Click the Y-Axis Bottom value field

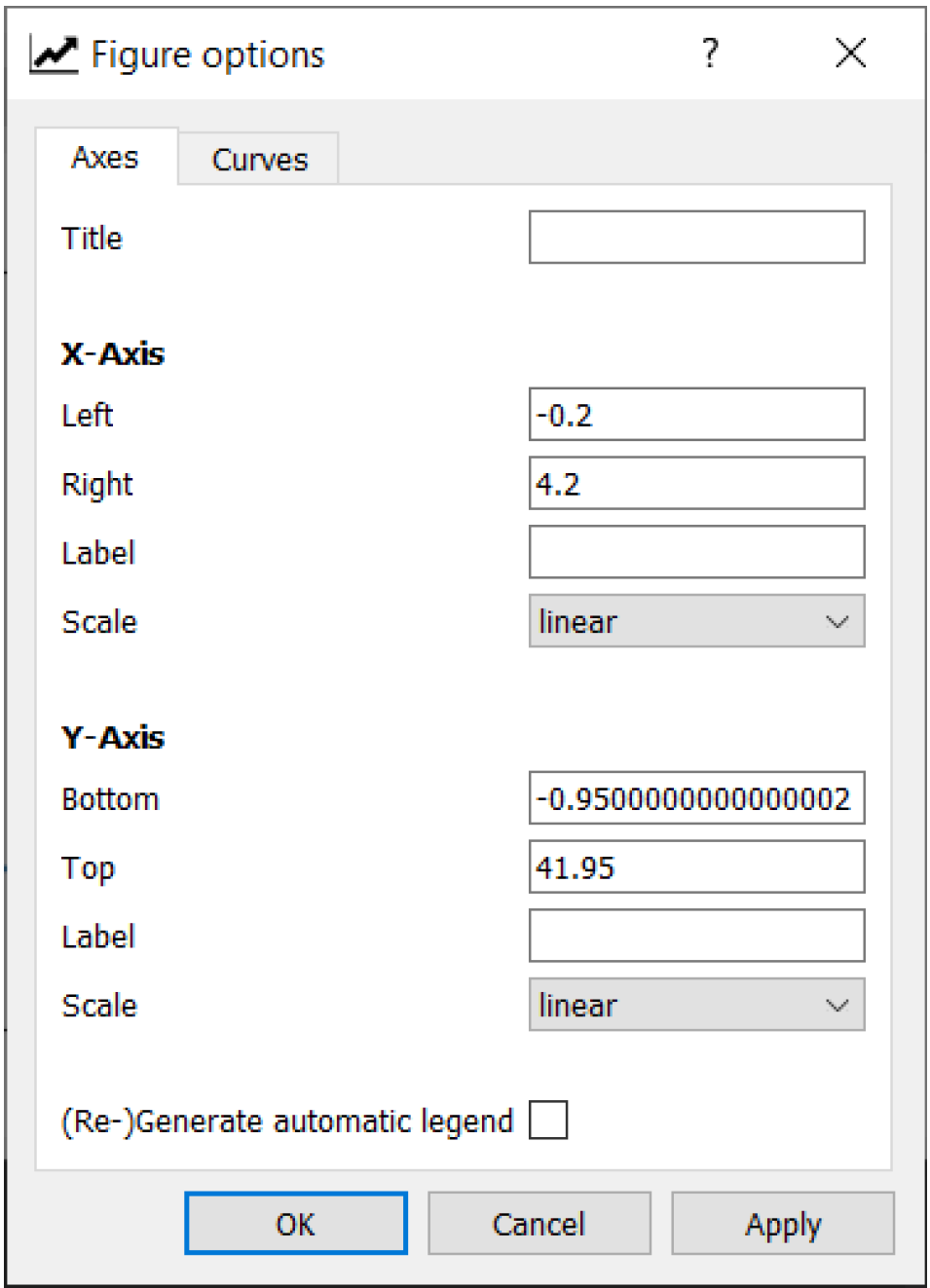696,798
